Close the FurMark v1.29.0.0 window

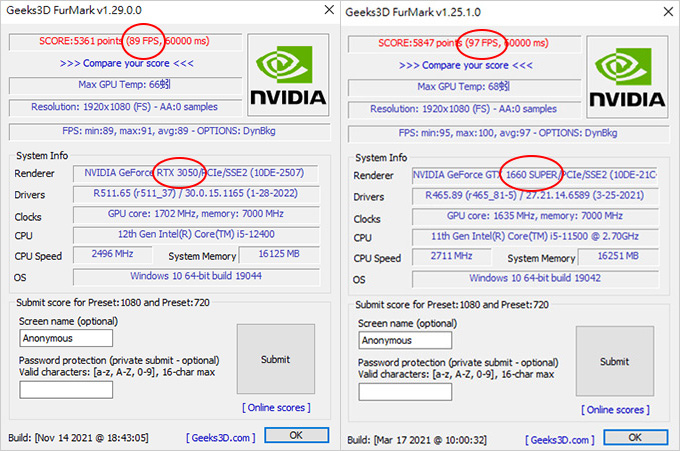(329, 10)
